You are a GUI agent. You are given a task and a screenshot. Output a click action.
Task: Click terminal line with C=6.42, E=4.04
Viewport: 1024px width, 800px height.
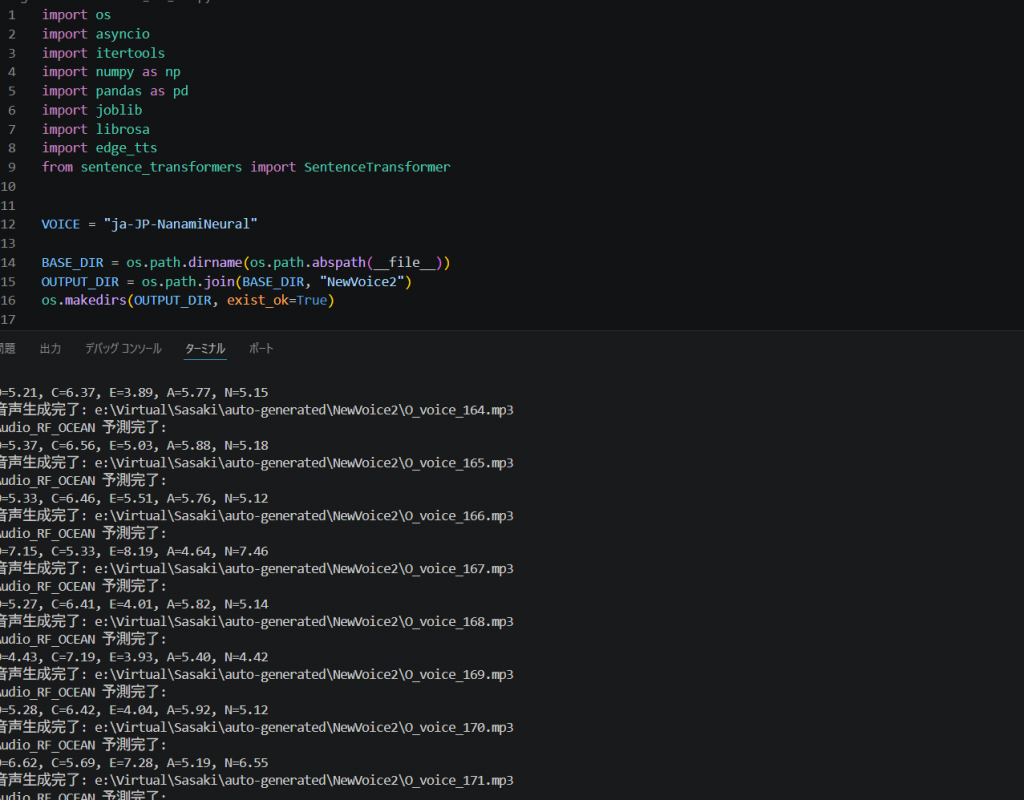(134, 710)
